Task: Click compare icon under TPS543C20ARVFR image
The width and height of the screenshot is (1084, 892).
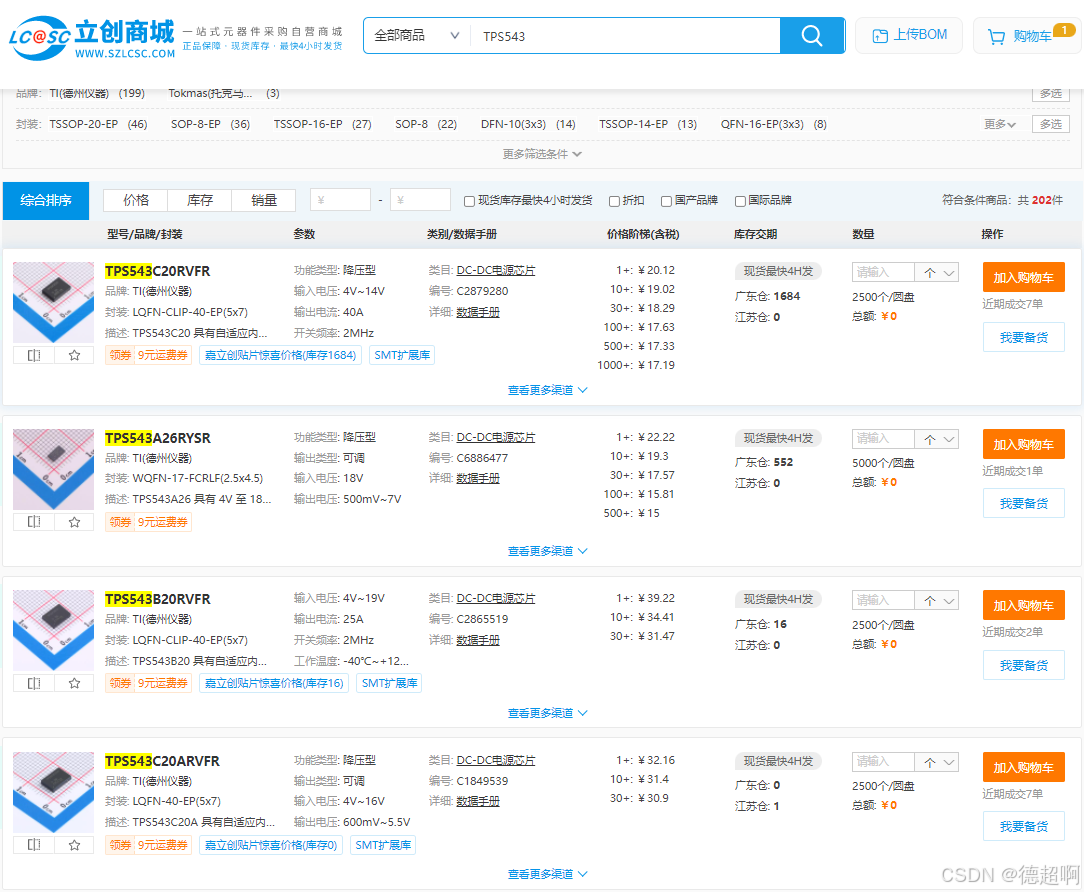Action: (34, 845)
